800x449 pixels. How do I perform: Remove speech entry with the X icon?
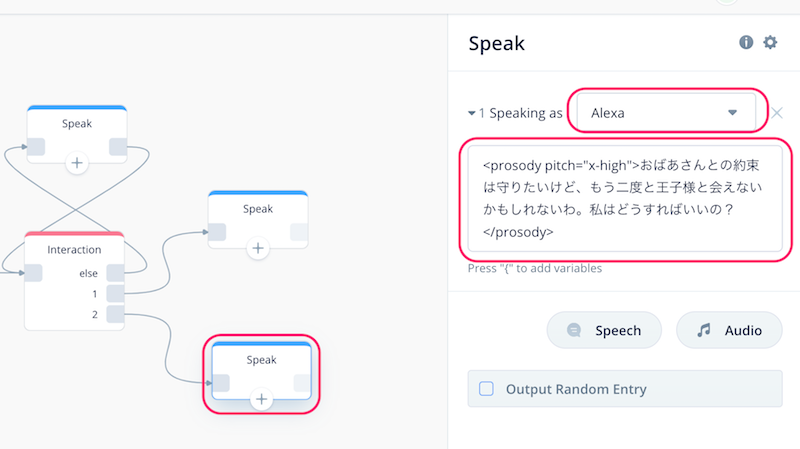coord(777,113)
